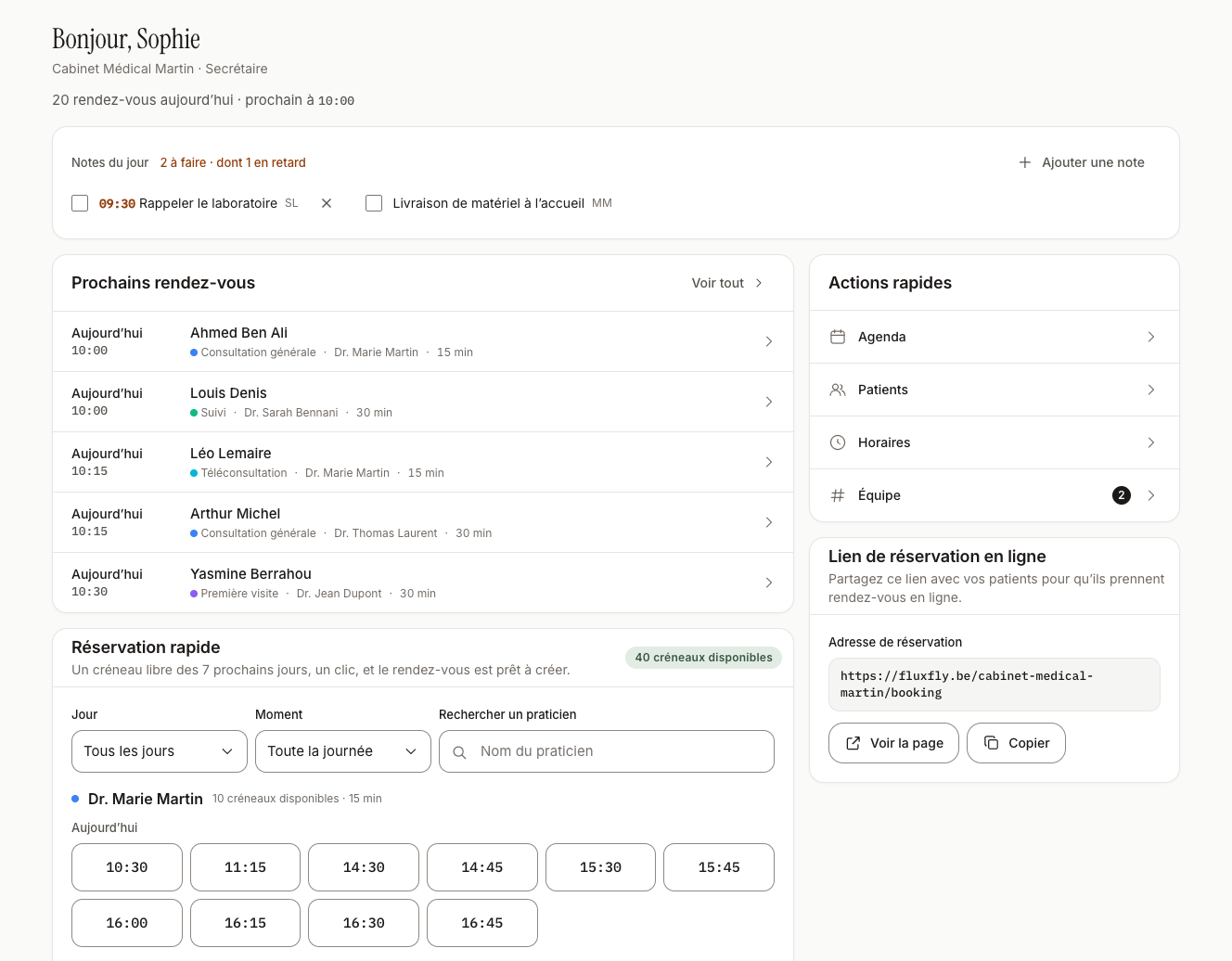Click the 09:30 time on the laboratoire note
Viewport: 1232px width, 961px height.
117,203
